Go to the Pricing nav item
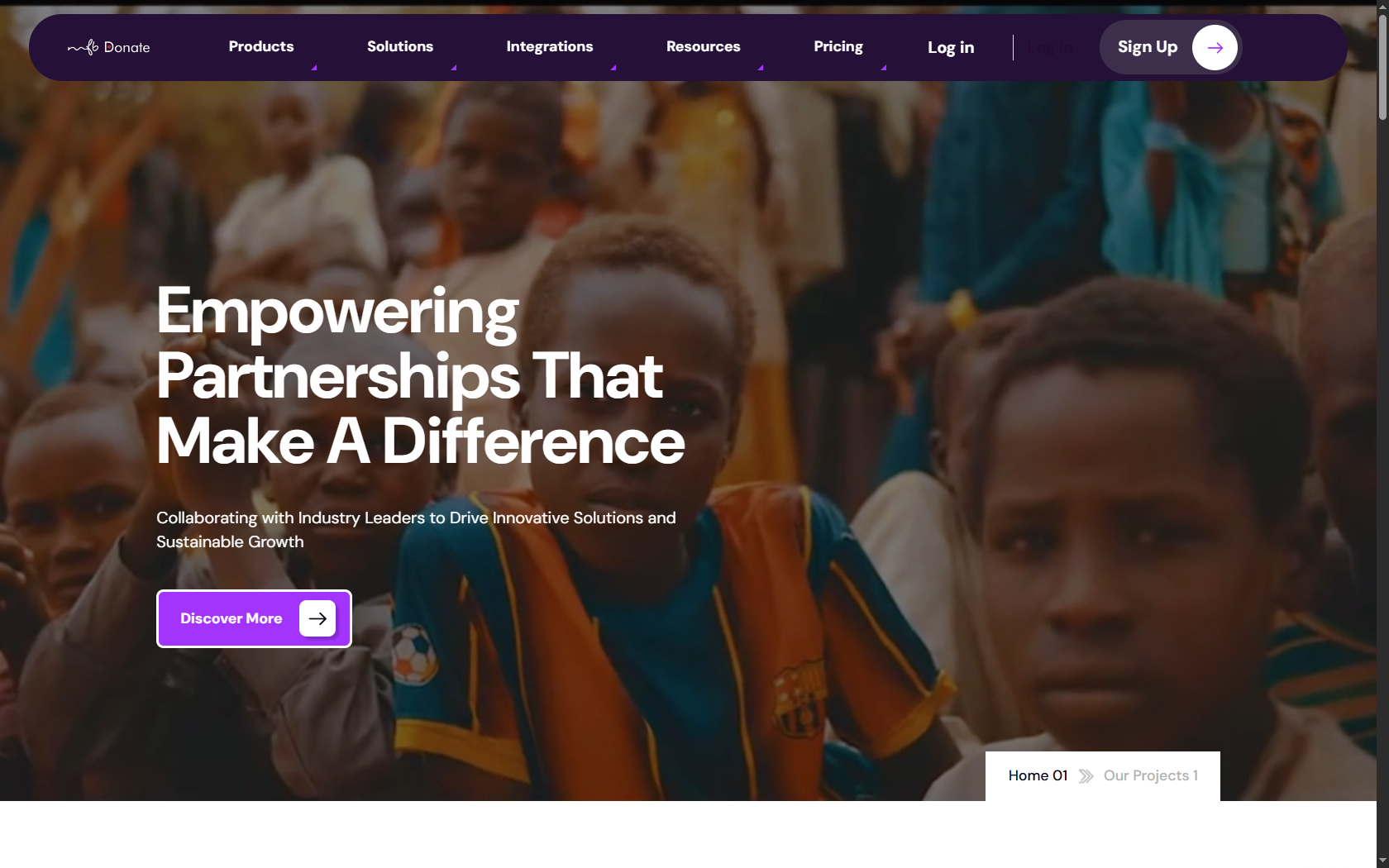The width and height of the screenshot is (1389, 868). [x=838, y=46]
